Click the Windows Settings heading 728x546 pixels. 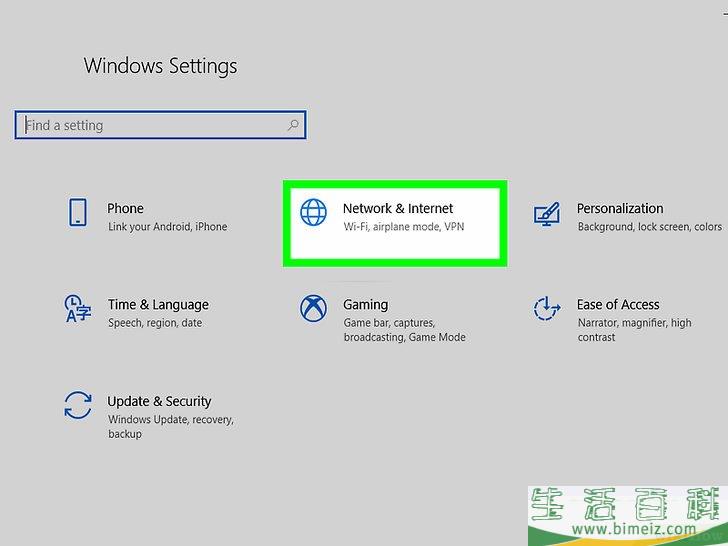coord(160,65)
